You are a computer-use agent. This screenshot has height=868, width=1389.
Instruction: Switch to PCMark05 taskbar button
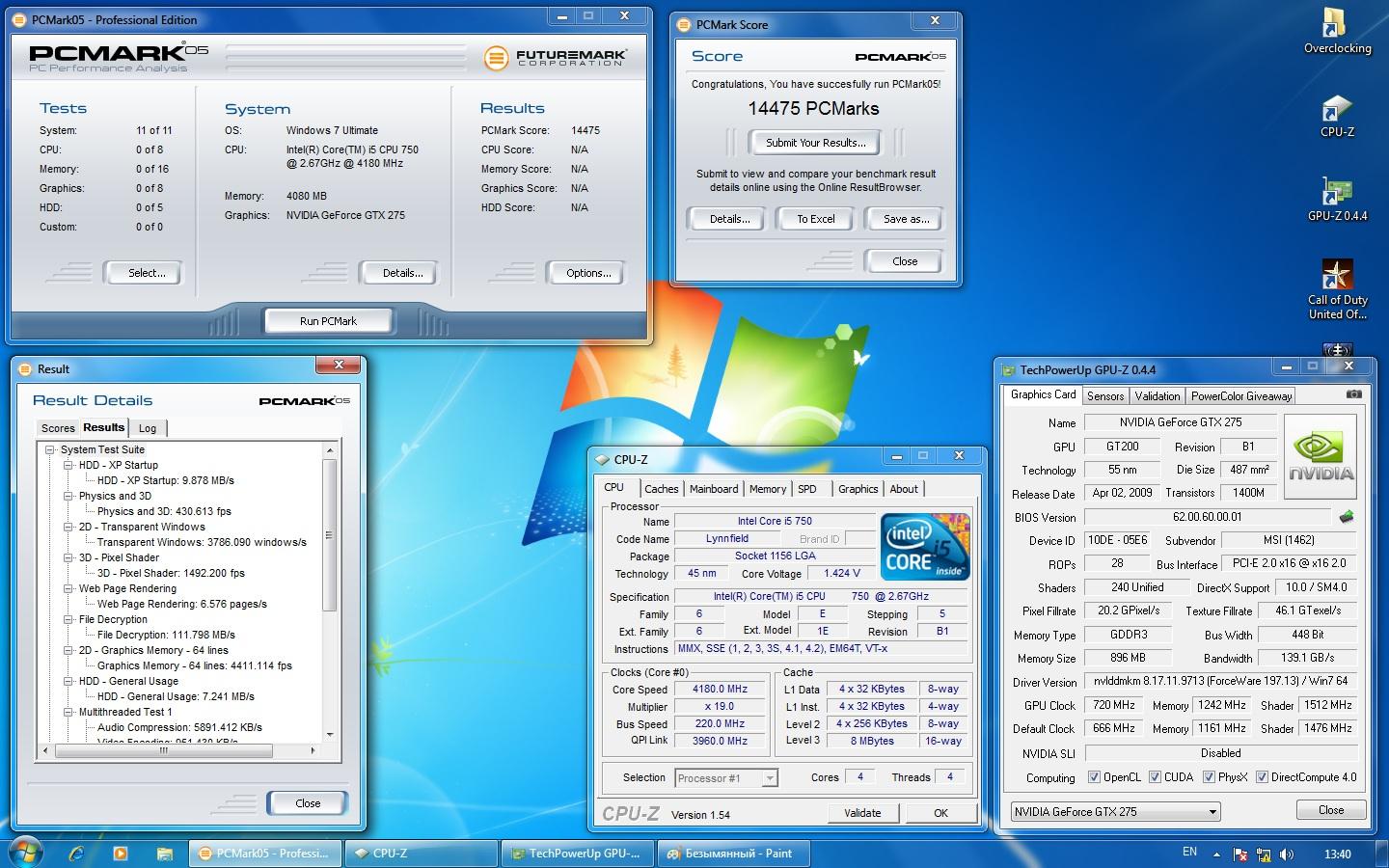coord(264,854)
